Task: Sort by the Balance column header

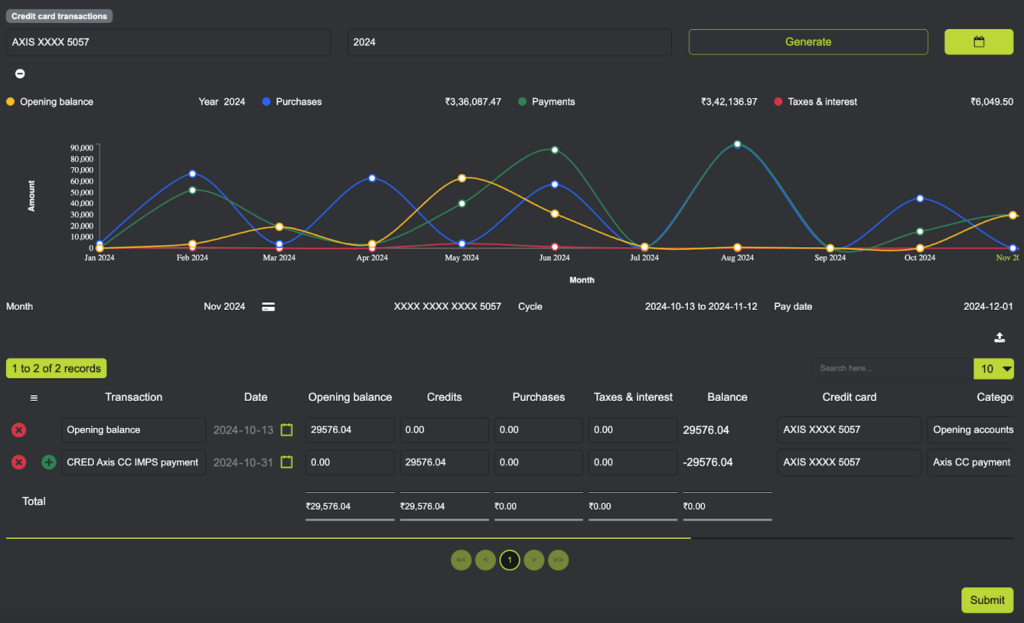Action: (x=727, y=397)
